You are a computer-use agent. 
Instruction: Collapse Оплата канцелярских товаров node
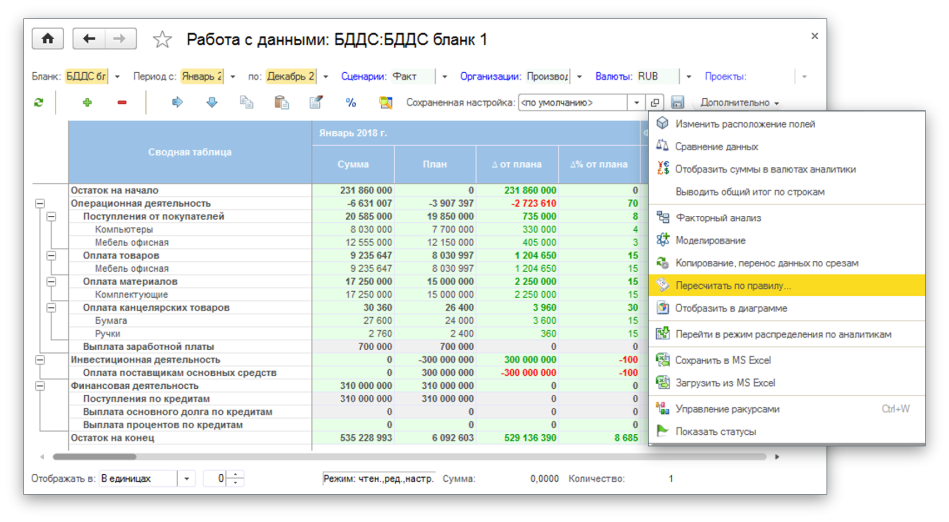[51, 308]
